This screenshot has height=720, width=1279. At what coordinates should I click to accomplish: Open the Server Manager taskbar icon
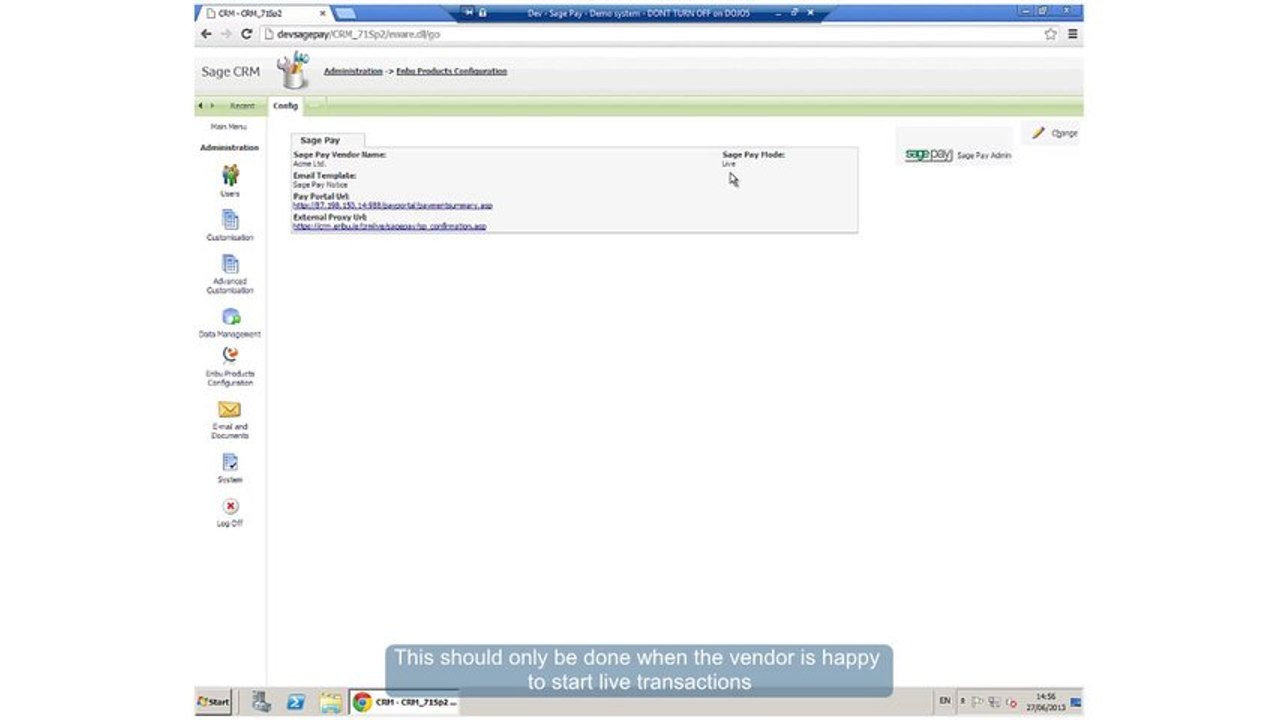click(x=261, y=702)
